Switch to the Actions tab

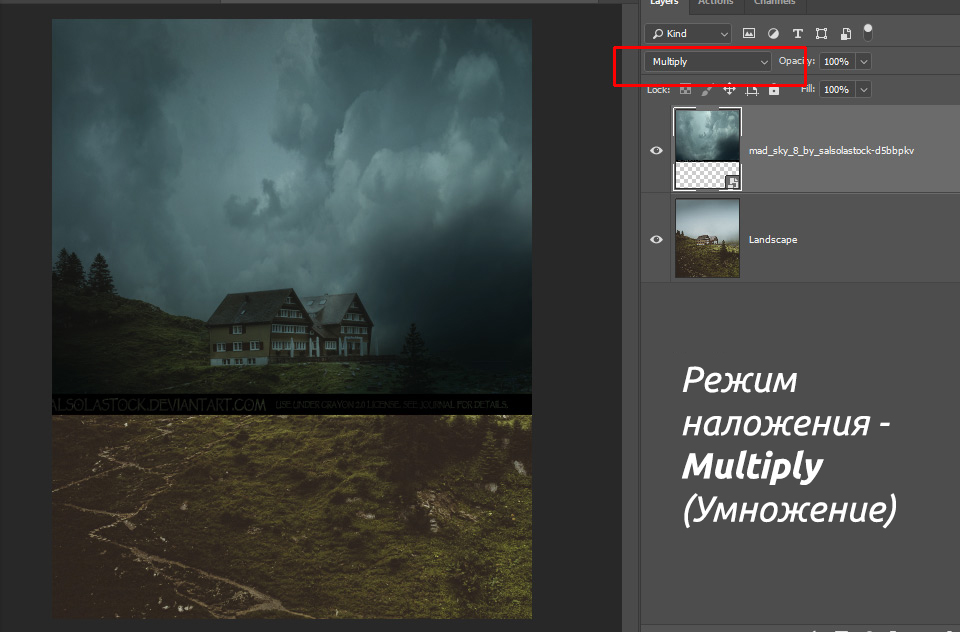tap(716, 4)
